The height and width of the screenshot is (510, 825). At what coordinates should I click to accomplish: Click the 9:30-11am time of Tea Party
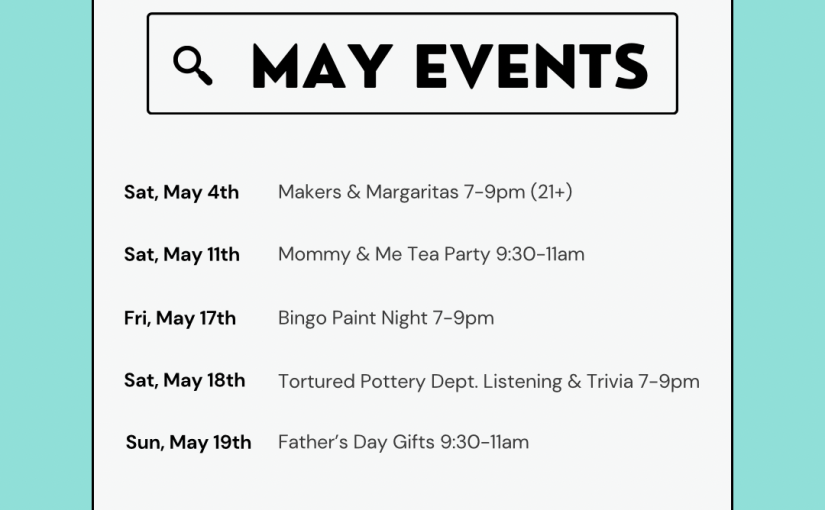click(540, 255)
